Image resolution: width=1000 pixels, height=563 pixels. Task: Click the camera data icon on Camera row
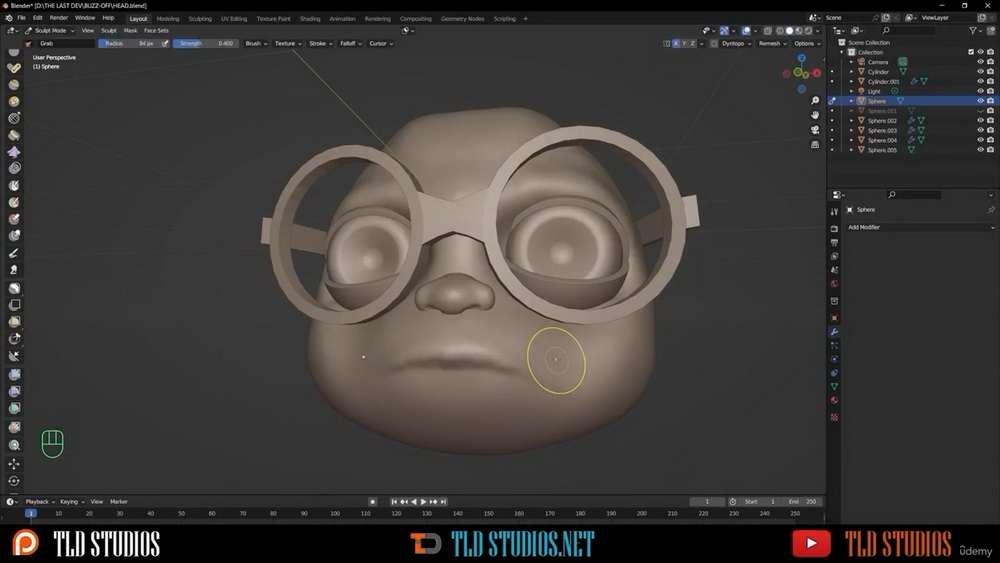(902, 62)
